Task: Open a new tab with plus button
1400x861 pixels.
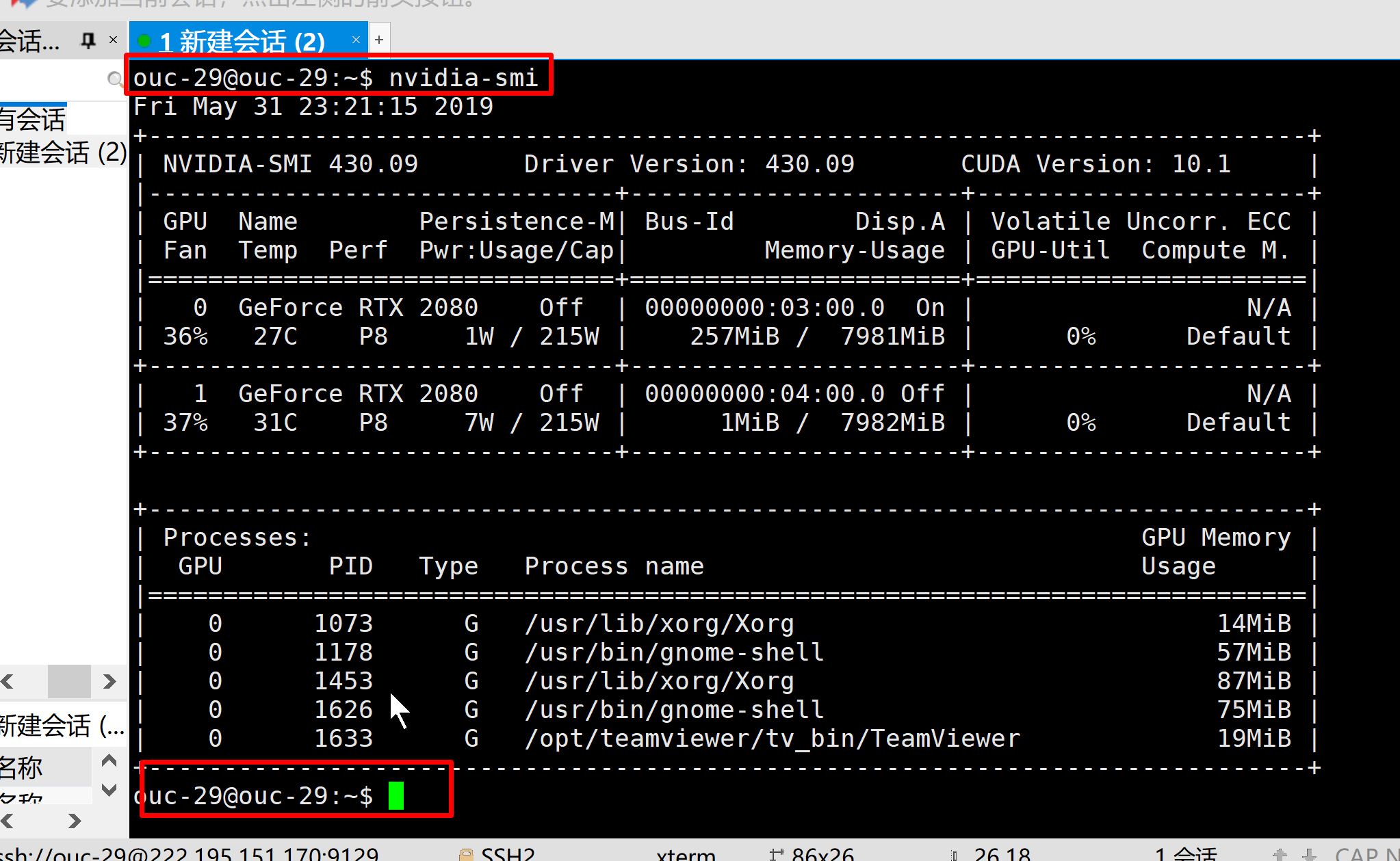Action: coord(379,40)
